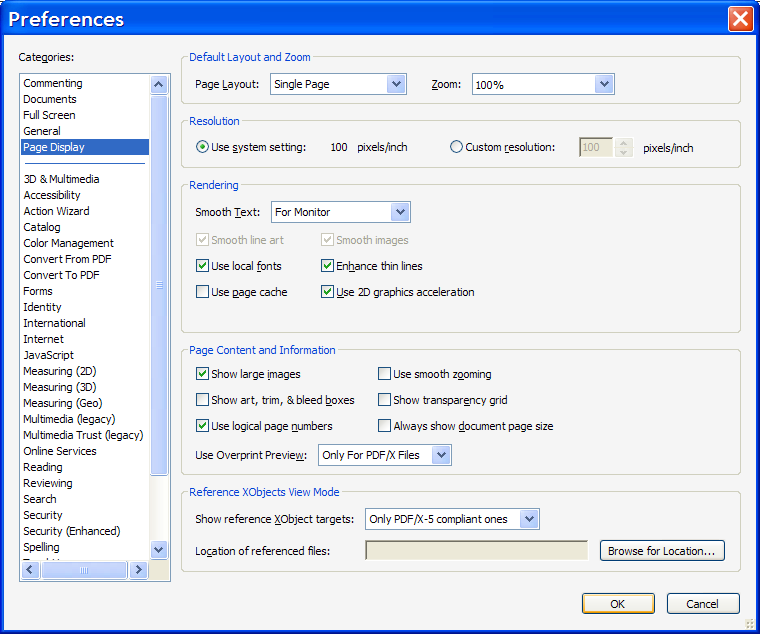The height and width of the screenshot is (634, 760).
Task: Click the left arrow of the horizontal scrollbar
Action: 30,570
